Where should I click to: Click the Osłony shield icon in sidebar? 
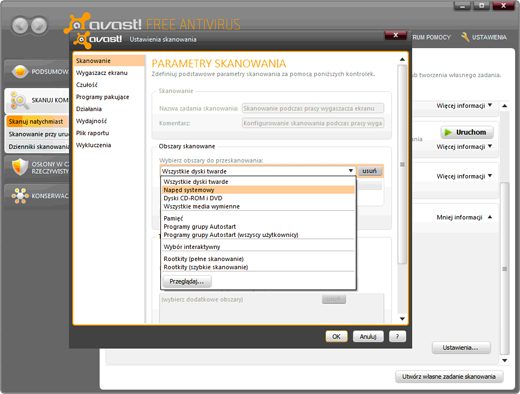pyautogui.click(x=20, y=167)
